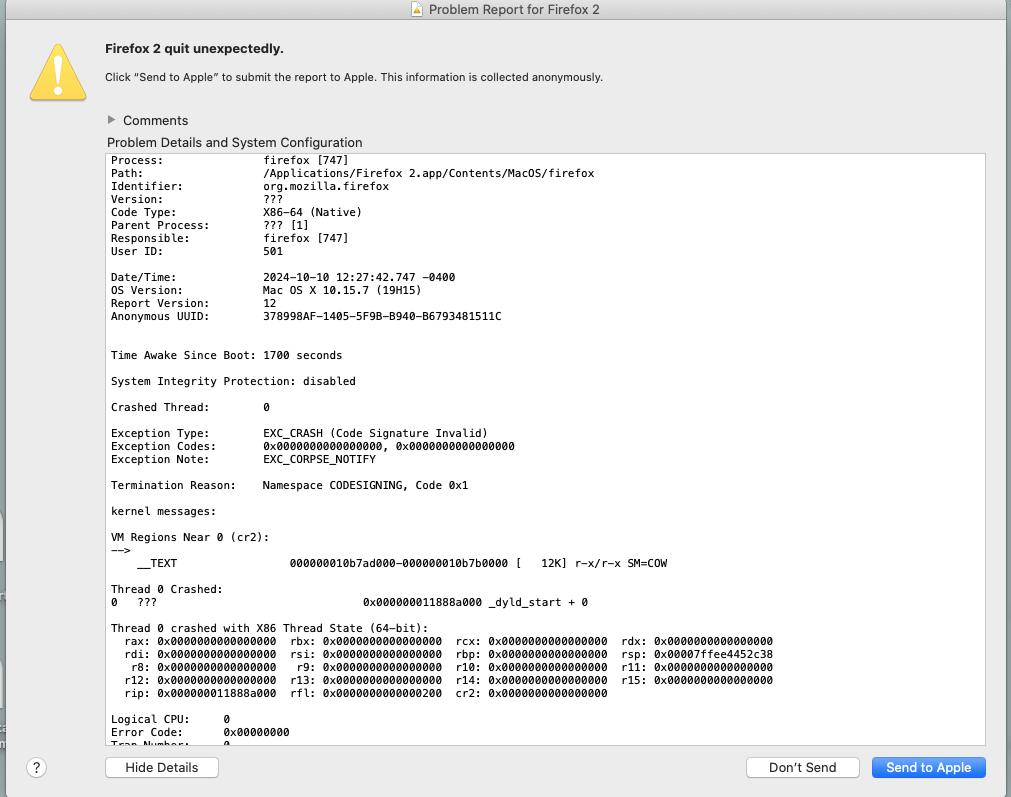Click the 'Thread 0 Crashed:' line
This screenshot has height=797, width=1011.
[x=167, y=589]
